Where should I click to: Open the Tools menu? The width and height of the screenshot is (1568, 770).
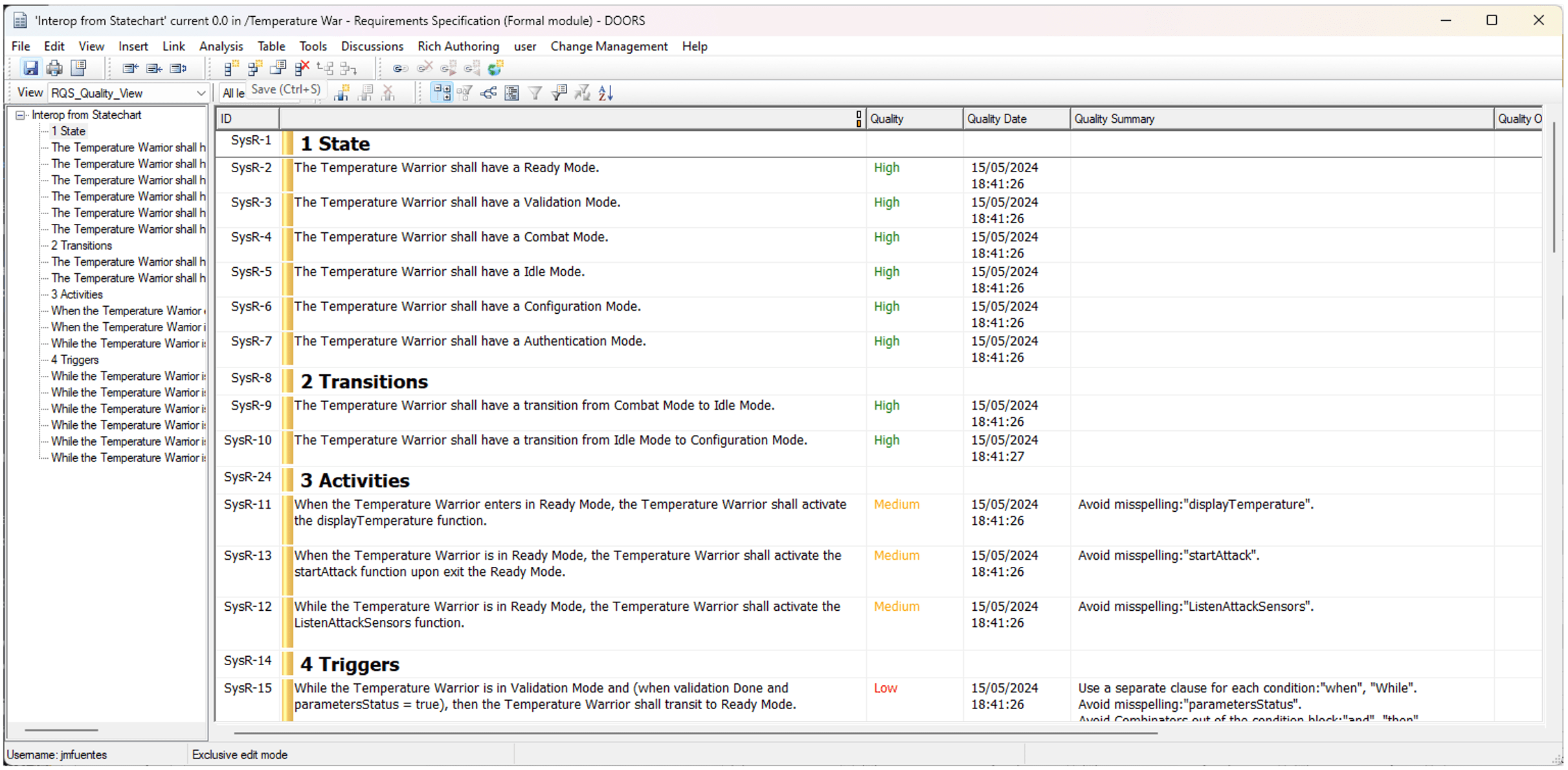pyautogui.click(x=313, y=47)
